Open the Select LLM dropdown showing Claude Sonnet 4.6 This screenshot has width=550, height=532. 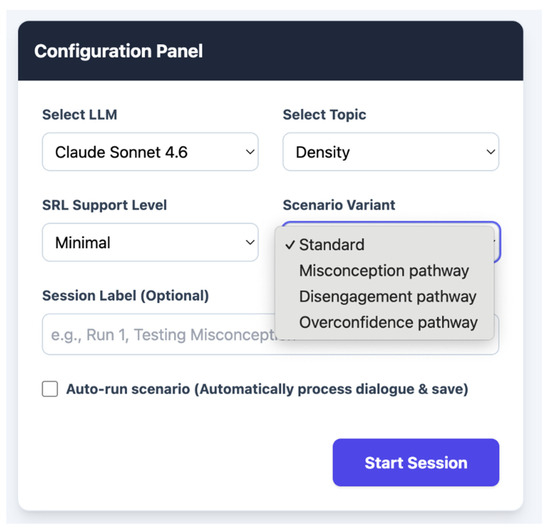point(150,152)
